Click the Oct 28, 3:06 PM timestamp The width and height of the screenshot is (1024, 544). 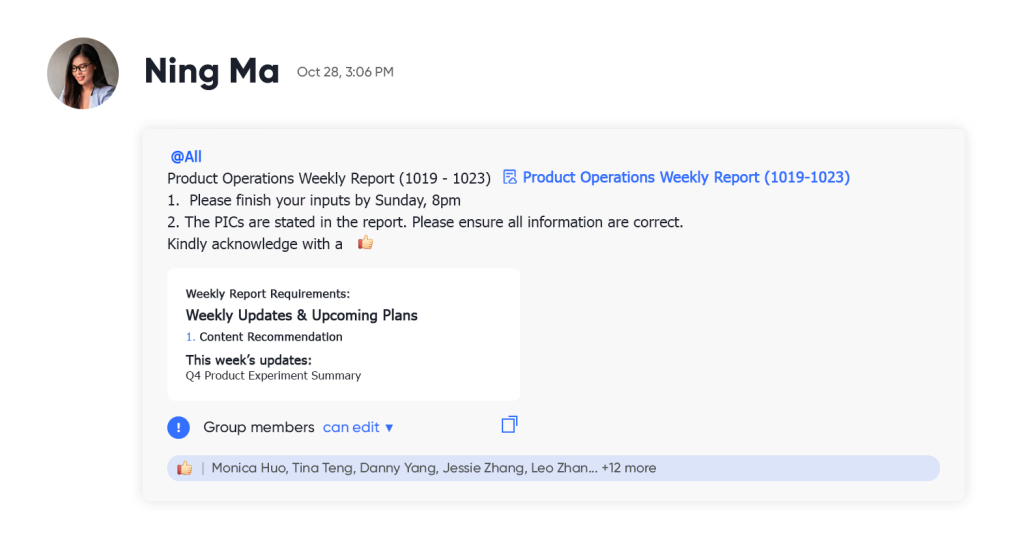pos(345,72)
